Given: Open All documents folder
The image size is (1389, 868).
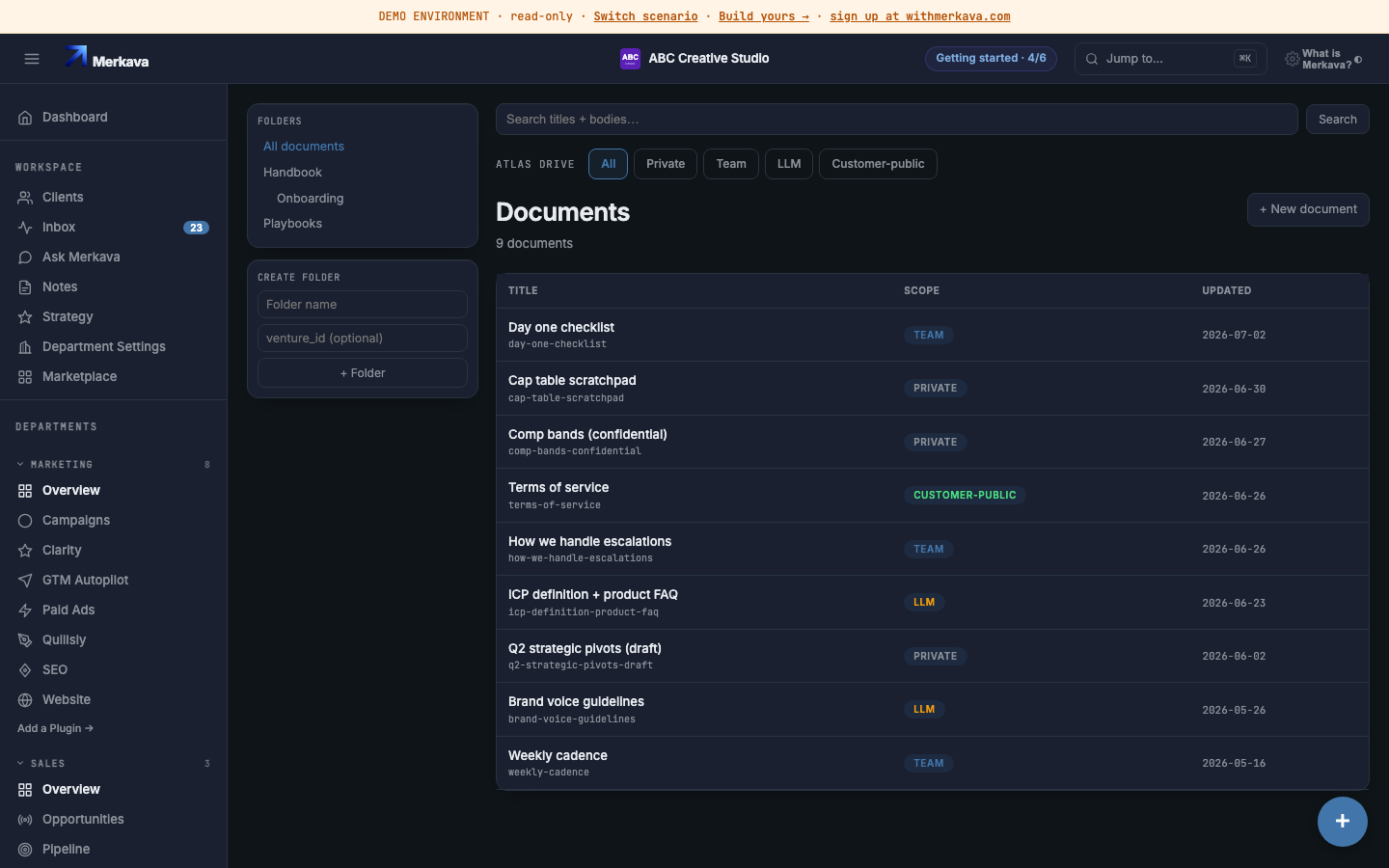Looking at the screenshot, I should [x=304, y=147].
